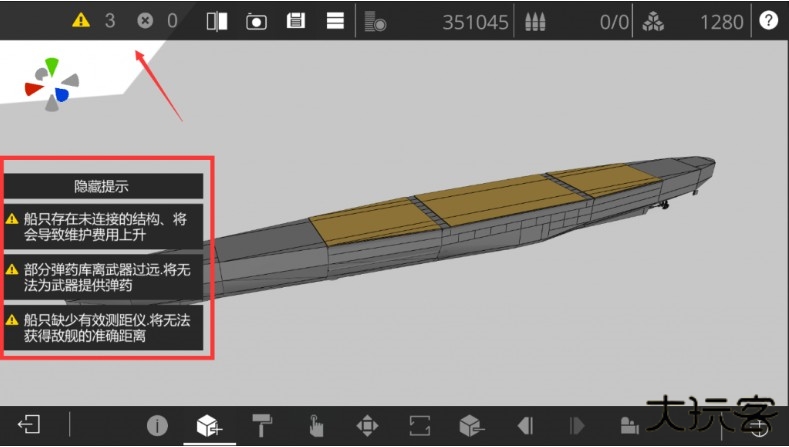Click the rangefinder missing warning message
The width and height of the screenshot is (789, 447).
[x=103, y=328]
